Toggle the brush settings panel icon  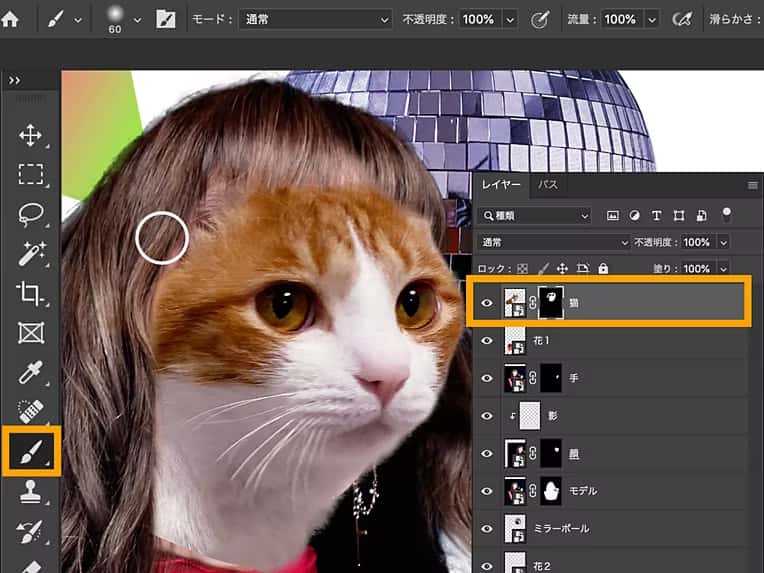point(166,19)
